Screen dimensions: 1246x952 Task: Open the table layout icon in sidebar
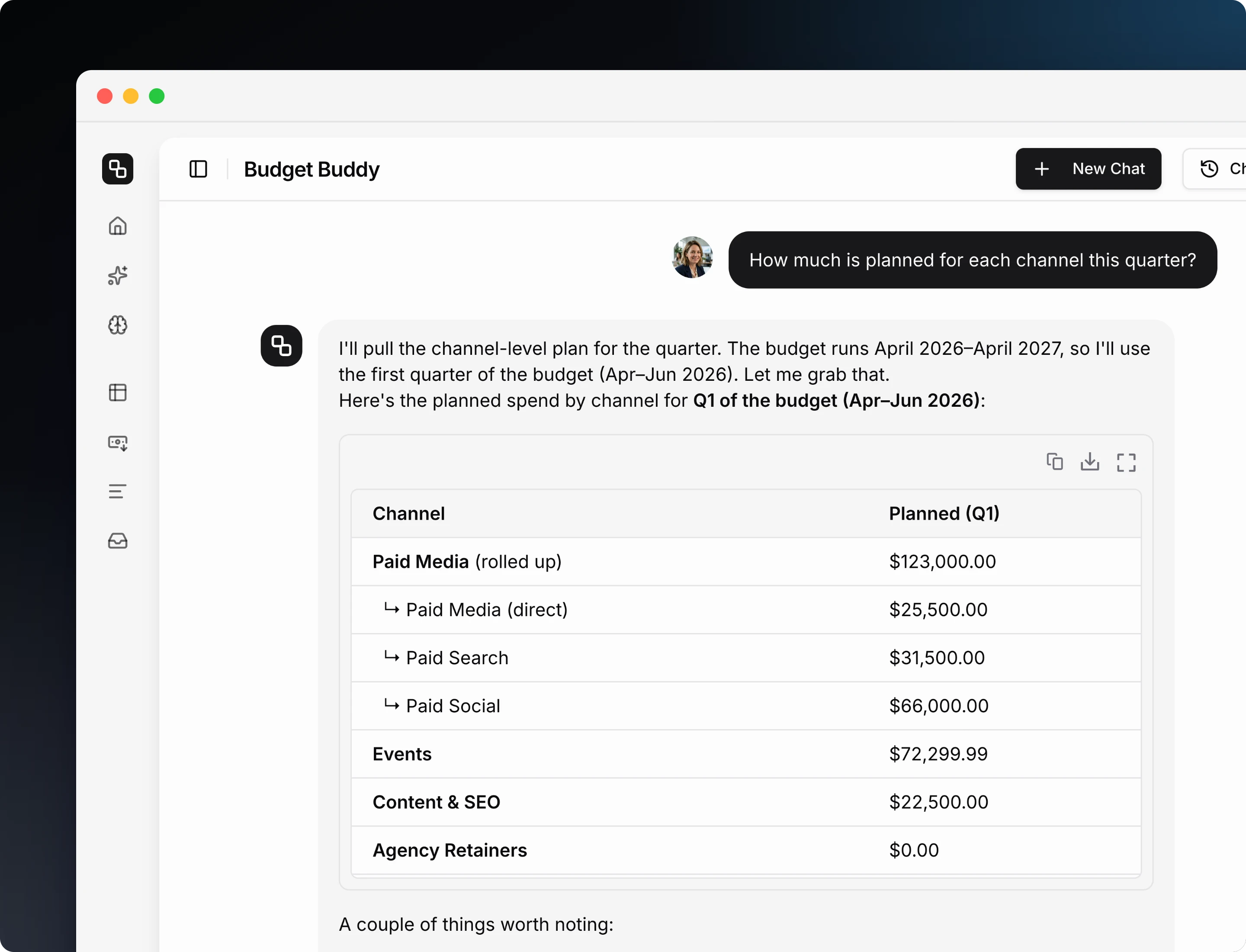117,393
